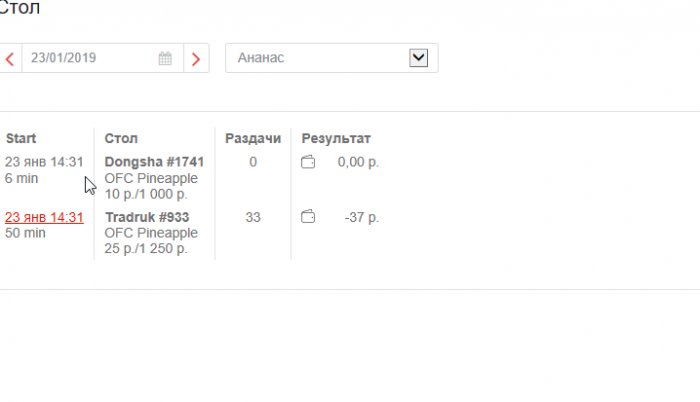Click OFC Pineapple under Dongsha #1741
This screenshot has height=402, width=700.
point(151,178)
